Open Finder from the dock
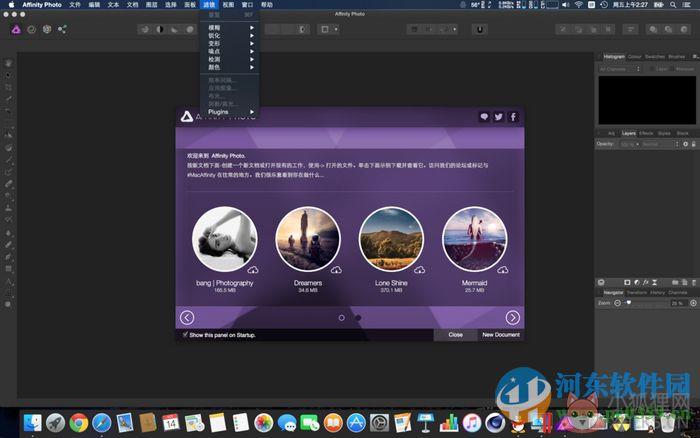Image resolution: width=700 pixels, height=438 pixels. click(x=33, y=423)
